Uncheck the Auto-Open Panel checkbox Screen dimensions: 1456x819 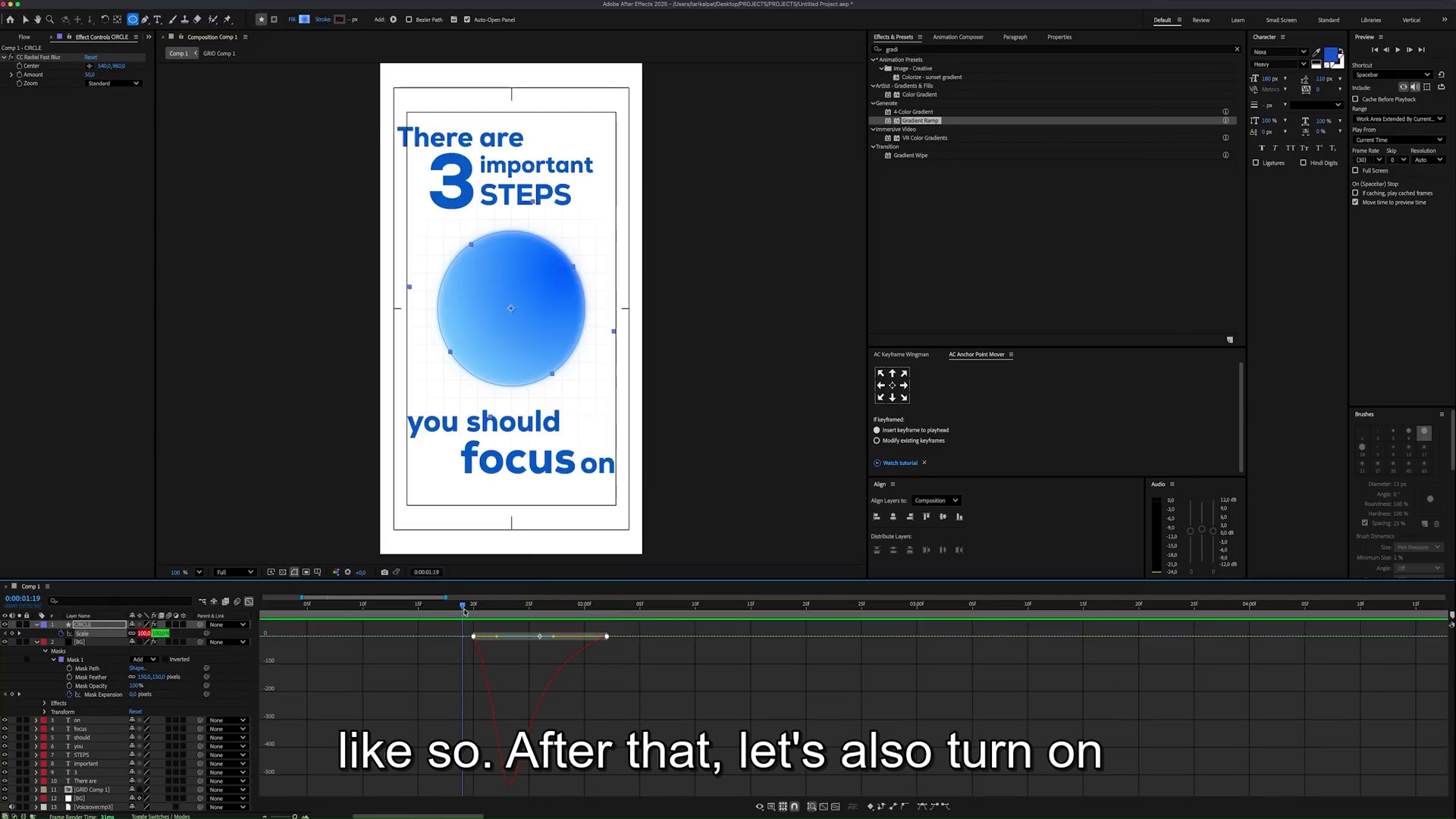pos(467,20)
